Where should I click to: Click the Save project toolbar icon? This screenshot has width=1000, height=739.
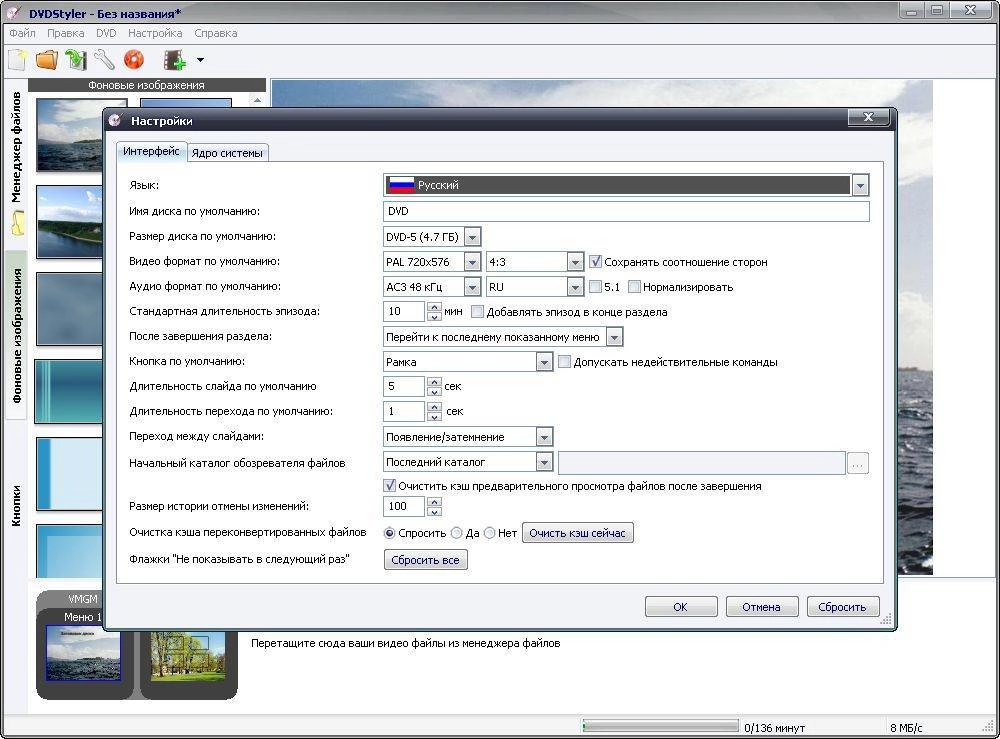click(x=76, y=60)
